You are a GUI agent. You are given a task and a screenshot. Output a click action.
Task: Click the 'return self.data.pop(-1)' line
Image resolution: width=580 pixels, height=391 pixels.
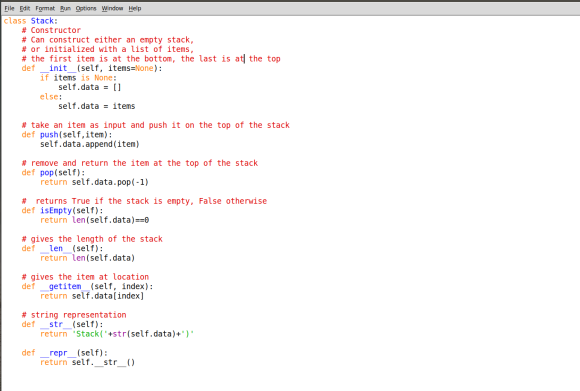(94, 182)
